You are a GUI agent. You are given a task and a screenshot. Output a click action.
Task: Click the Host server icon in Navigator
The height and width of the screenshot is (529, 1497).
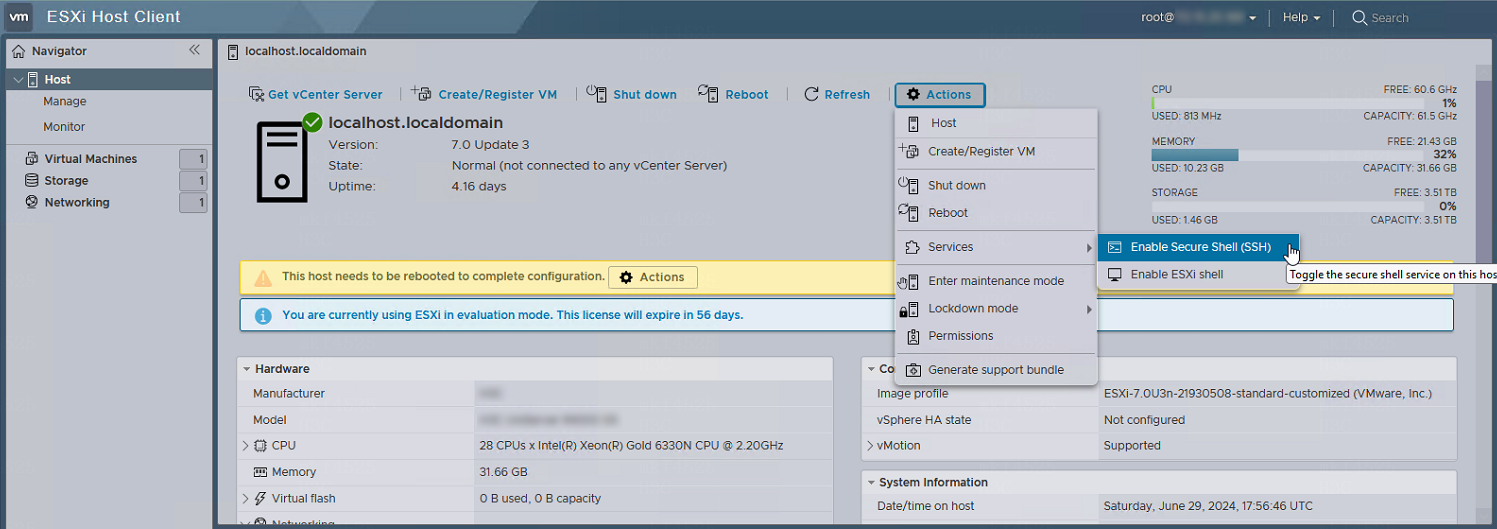pos(33,79)
